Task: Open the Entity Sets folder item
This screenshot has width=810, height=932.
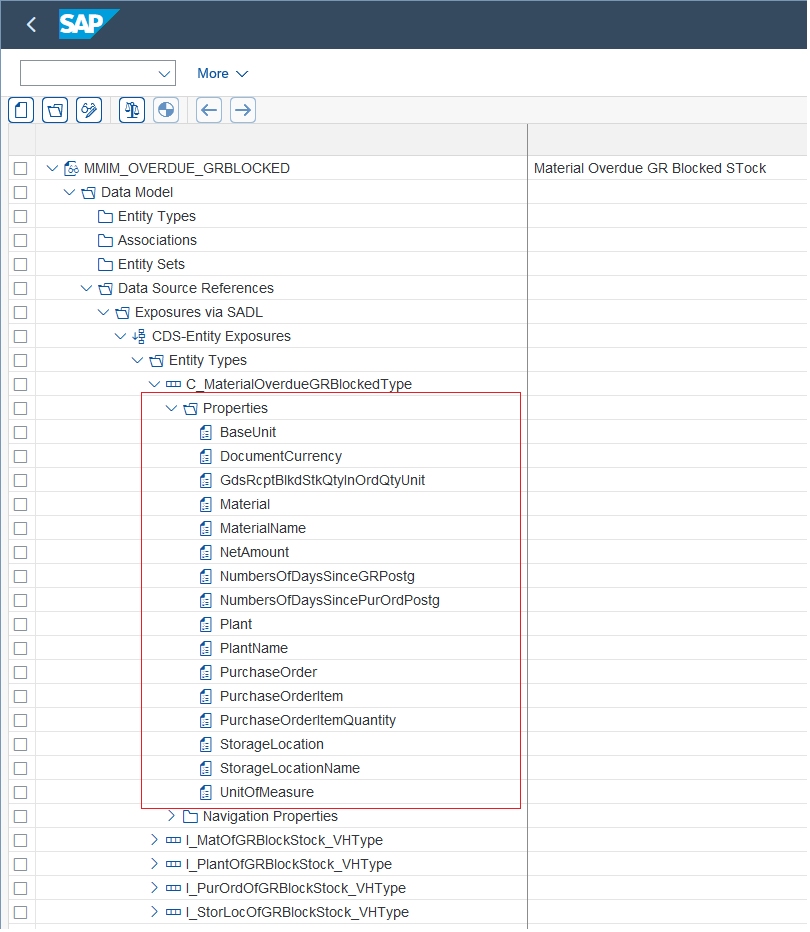Action: (151, 265)
